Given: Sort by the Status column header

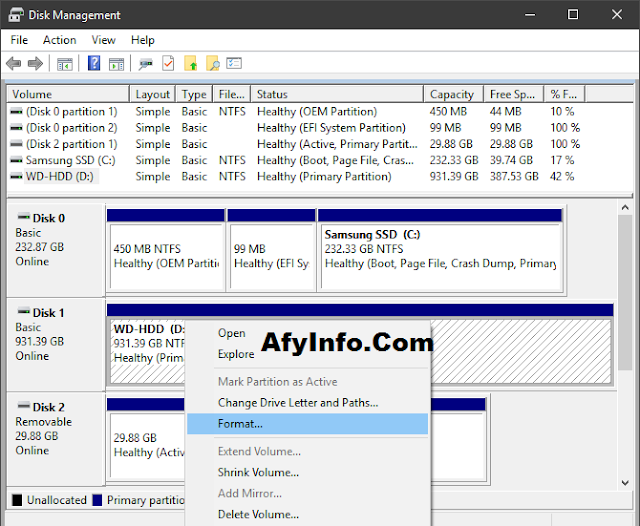Looking at the screenshot, I should click(338, 94).
